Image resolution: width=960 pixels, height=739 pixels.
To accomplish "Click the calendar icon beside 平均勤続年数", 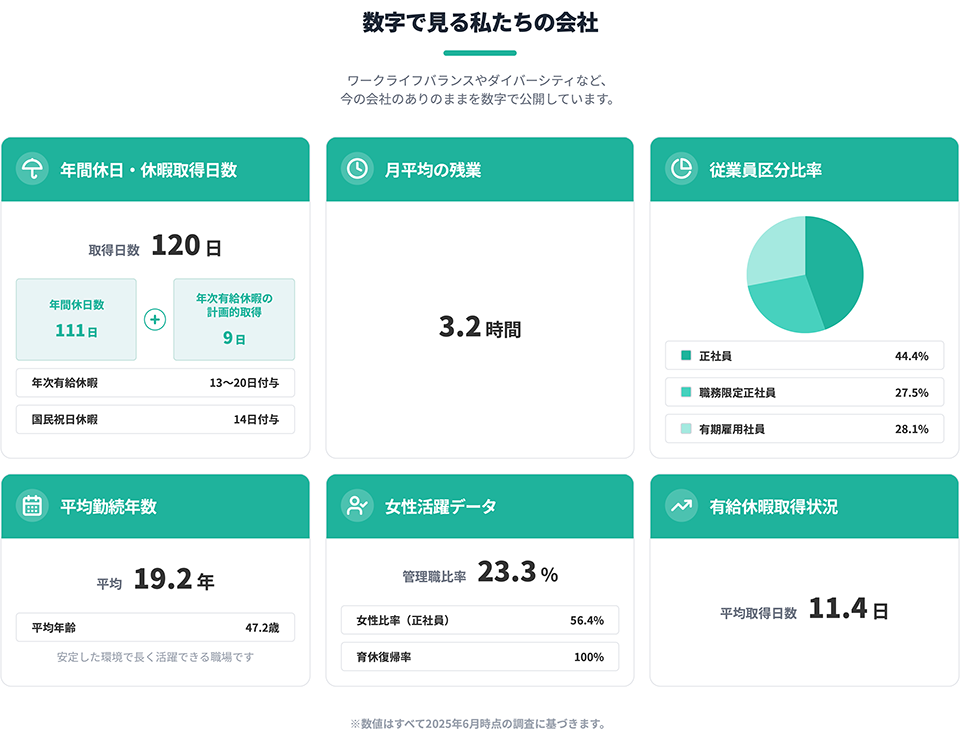I will pyautogui.click(x=32, y=506).
